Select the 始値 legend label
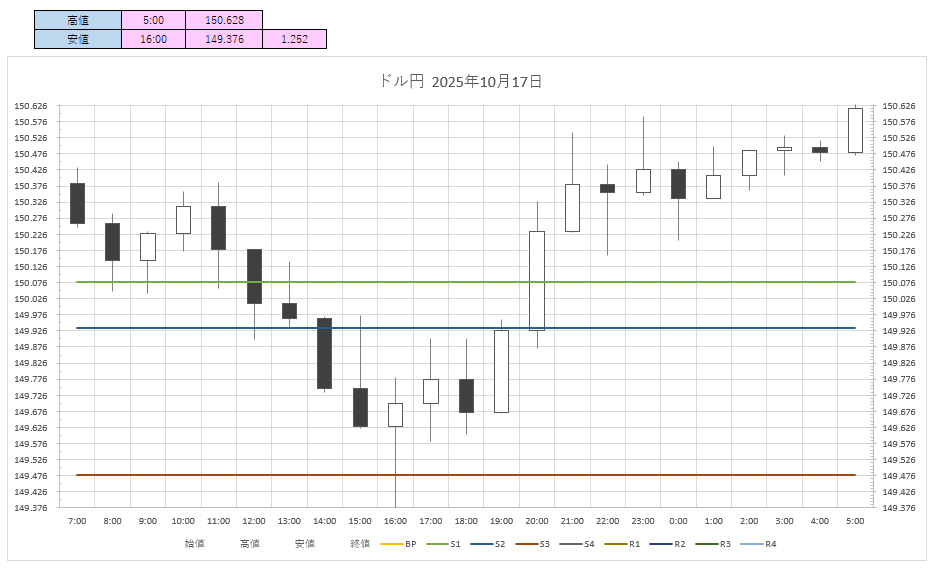The height and width of the screenshot is (575, 944). 194,544
